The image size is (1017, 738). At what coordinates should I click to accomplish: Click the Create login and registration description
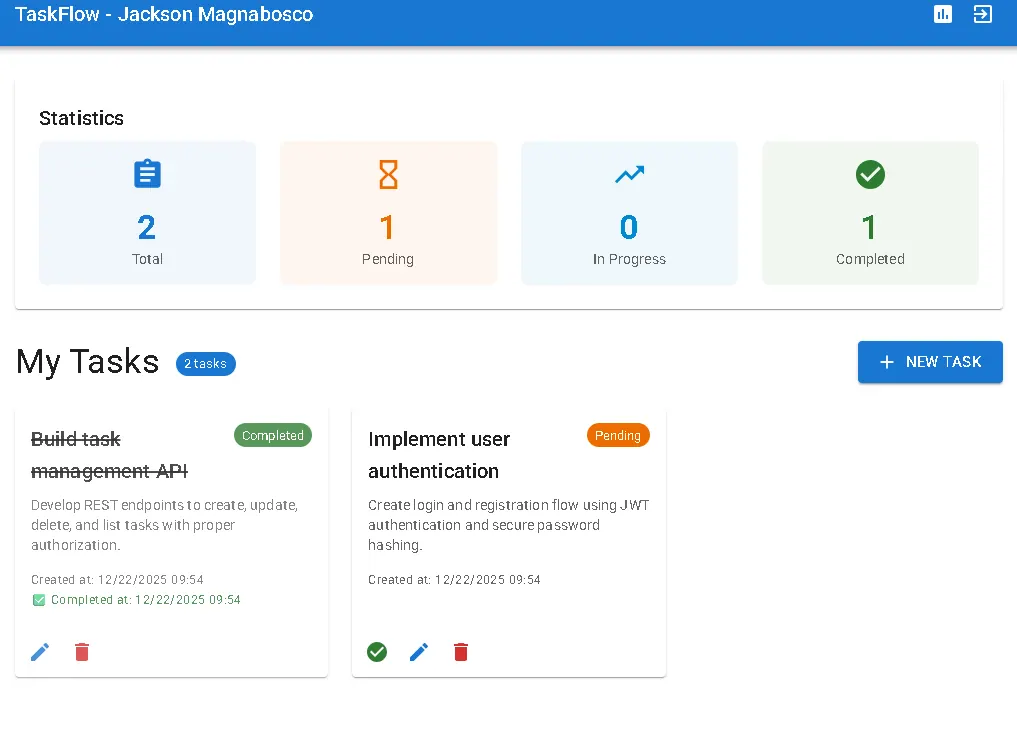point(508,525)
